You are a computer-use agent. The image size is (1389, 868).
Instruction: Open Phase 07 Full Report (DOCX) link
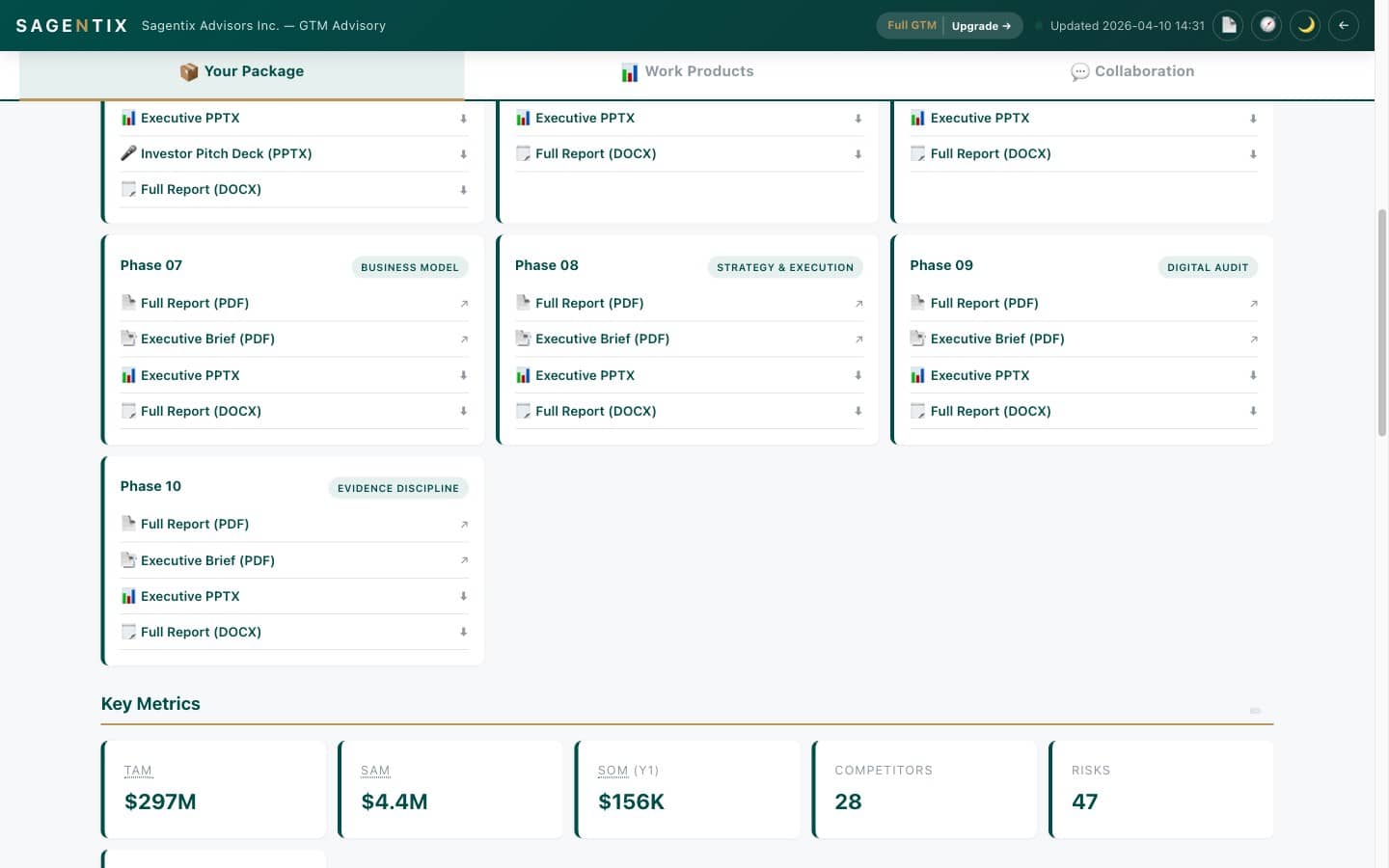[201, 411]
